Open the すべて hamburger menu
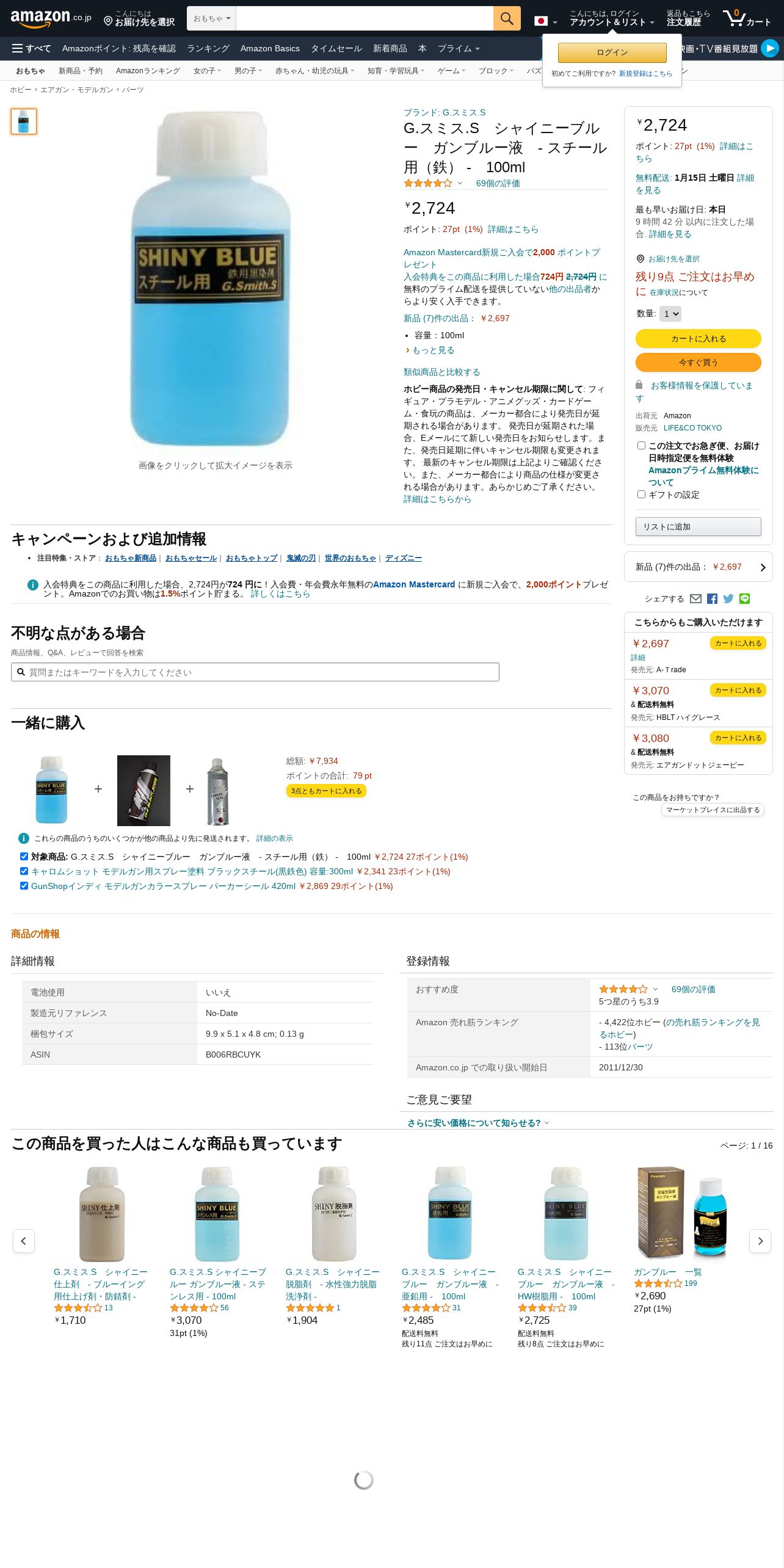 coord(32,48)
